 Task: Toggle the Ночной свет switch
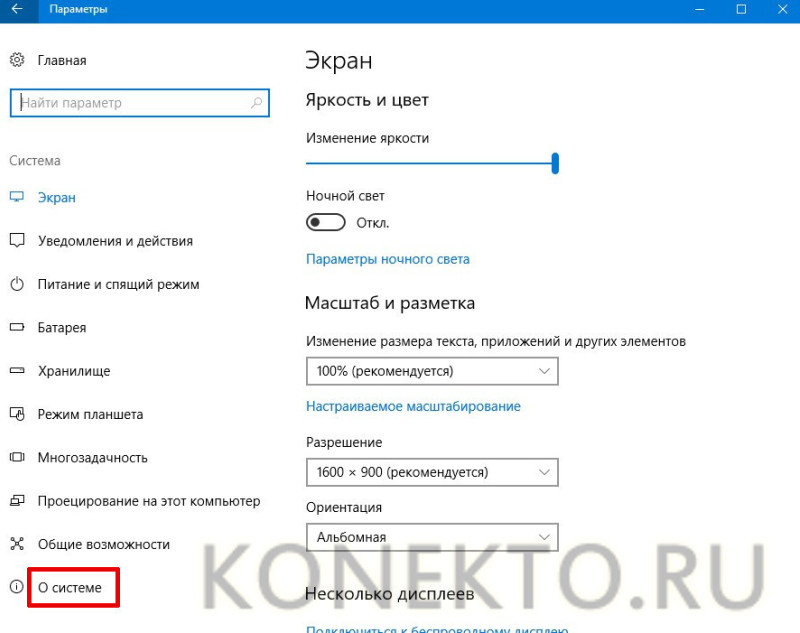point(326,222)
